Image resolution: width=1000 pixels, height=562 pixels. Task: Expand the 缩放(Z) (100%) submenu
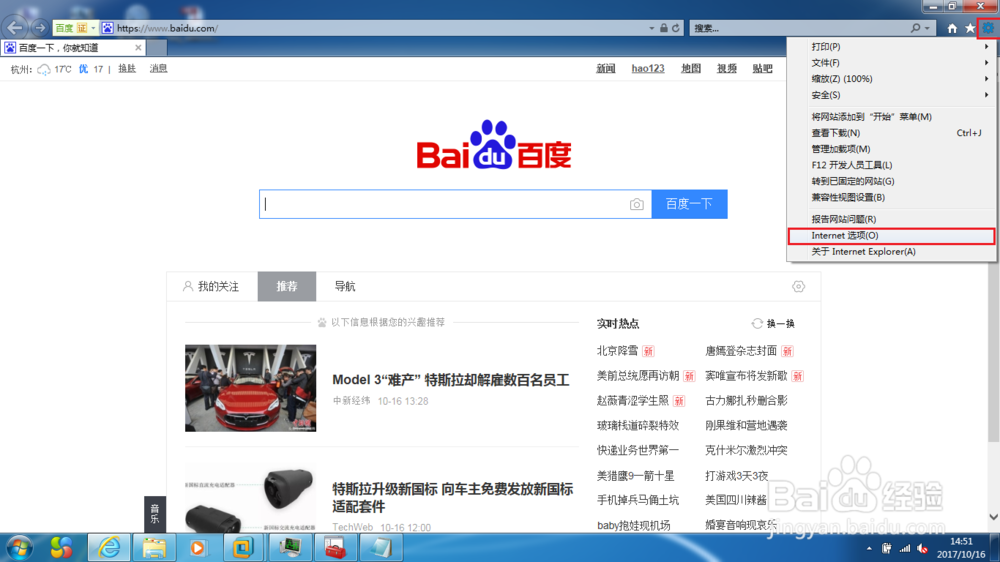(x=892, y=79)
